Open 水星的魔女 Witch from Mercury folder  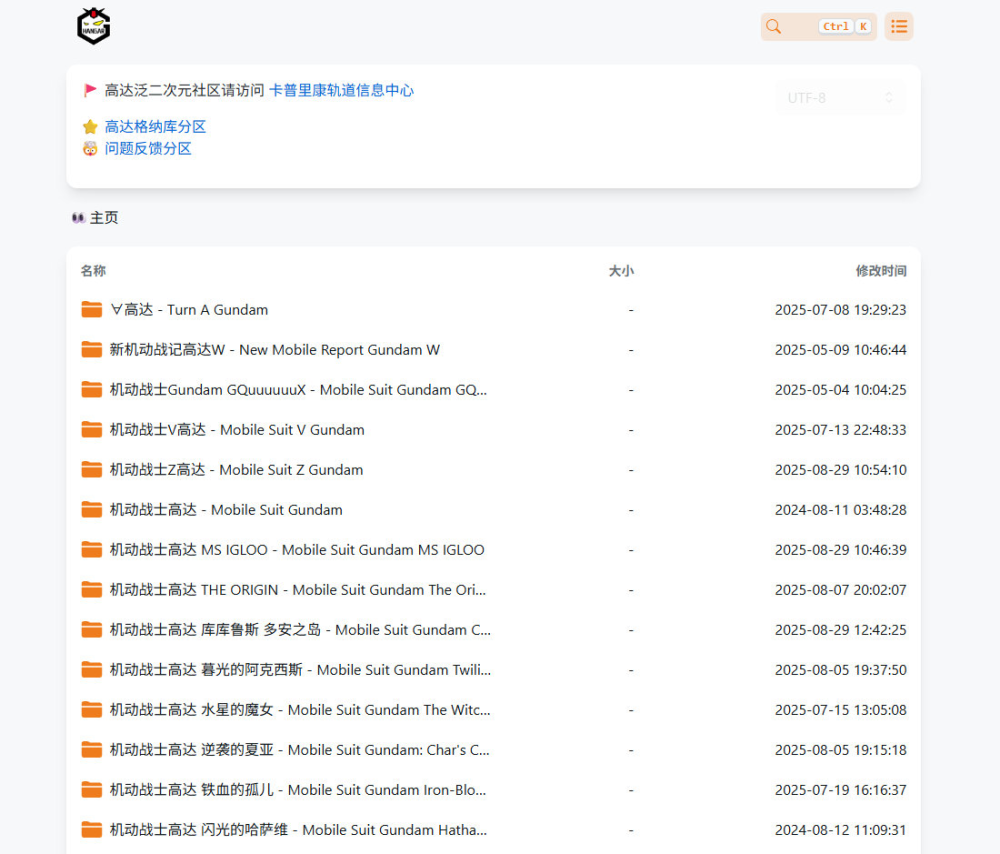pos(299,710)
